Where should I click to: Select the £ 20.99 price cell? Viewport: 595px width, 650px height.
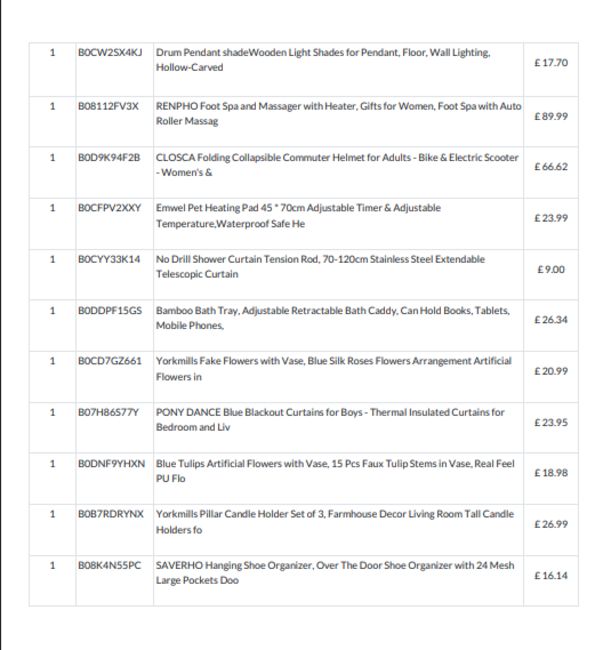(551, 371)
